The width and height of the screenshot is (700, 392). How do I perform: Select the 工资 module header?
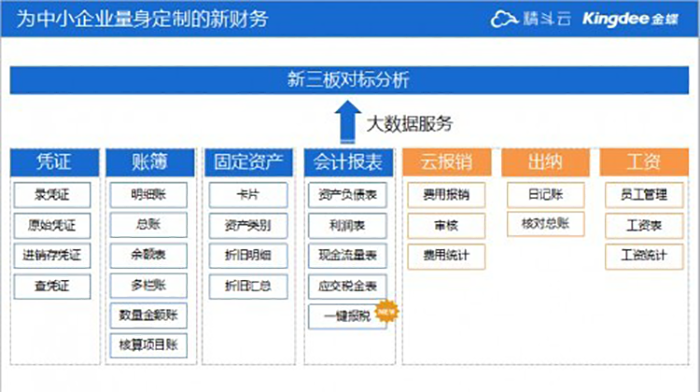click(644, 162)
